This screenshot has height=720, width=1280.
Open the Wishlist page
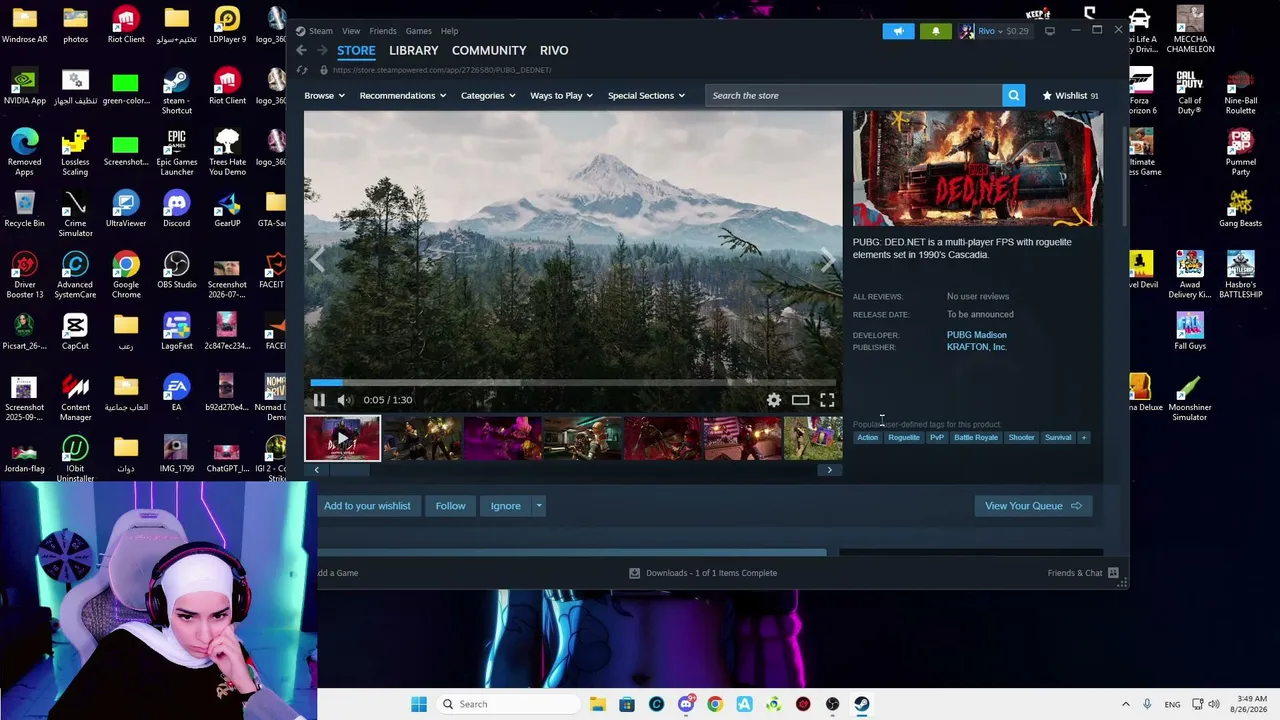(1070, 96)
